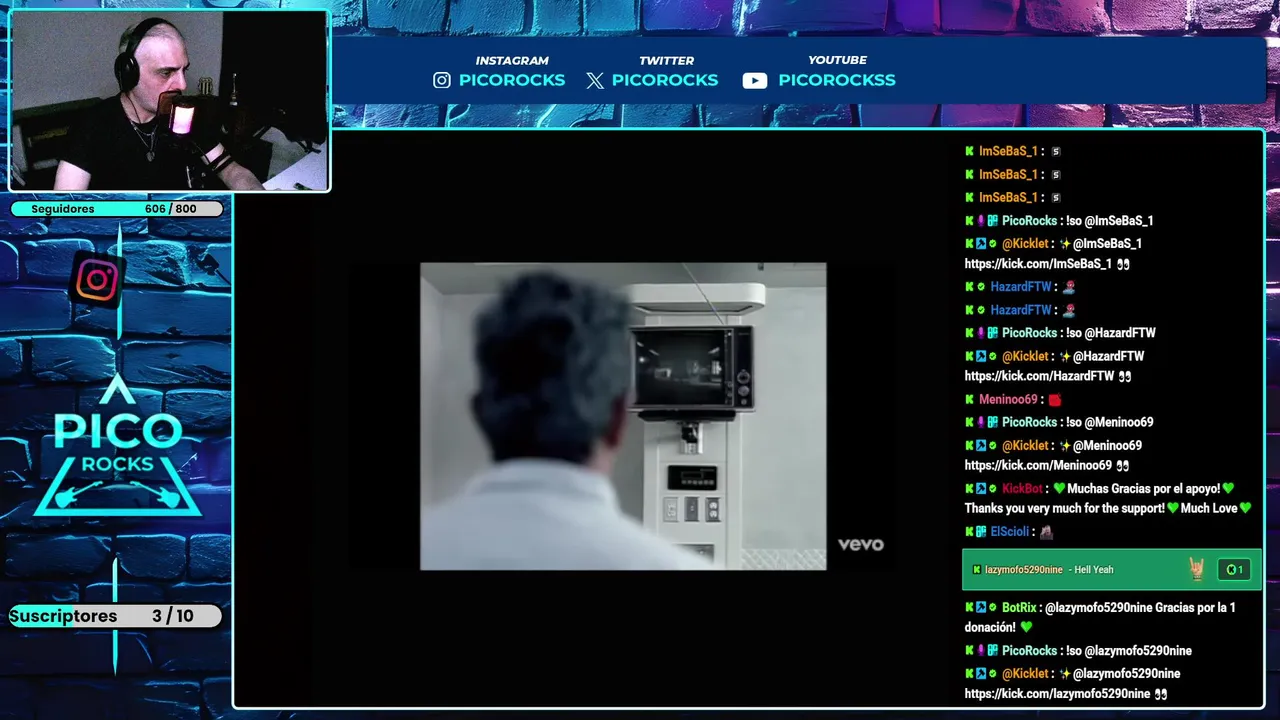Click the green heart ending BotRix's message
The width and height of the screenshot is (1280, 720).
pyautogui.click(x=1026, y=628)
